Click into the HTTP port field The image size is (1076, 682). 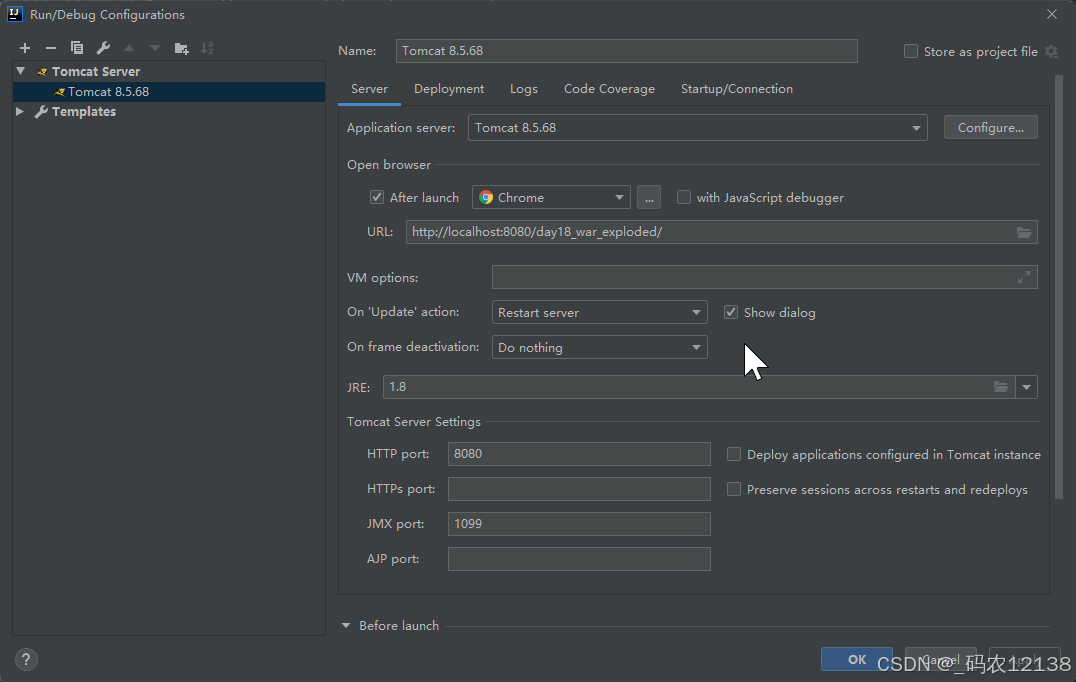click(x=578, y=454)
